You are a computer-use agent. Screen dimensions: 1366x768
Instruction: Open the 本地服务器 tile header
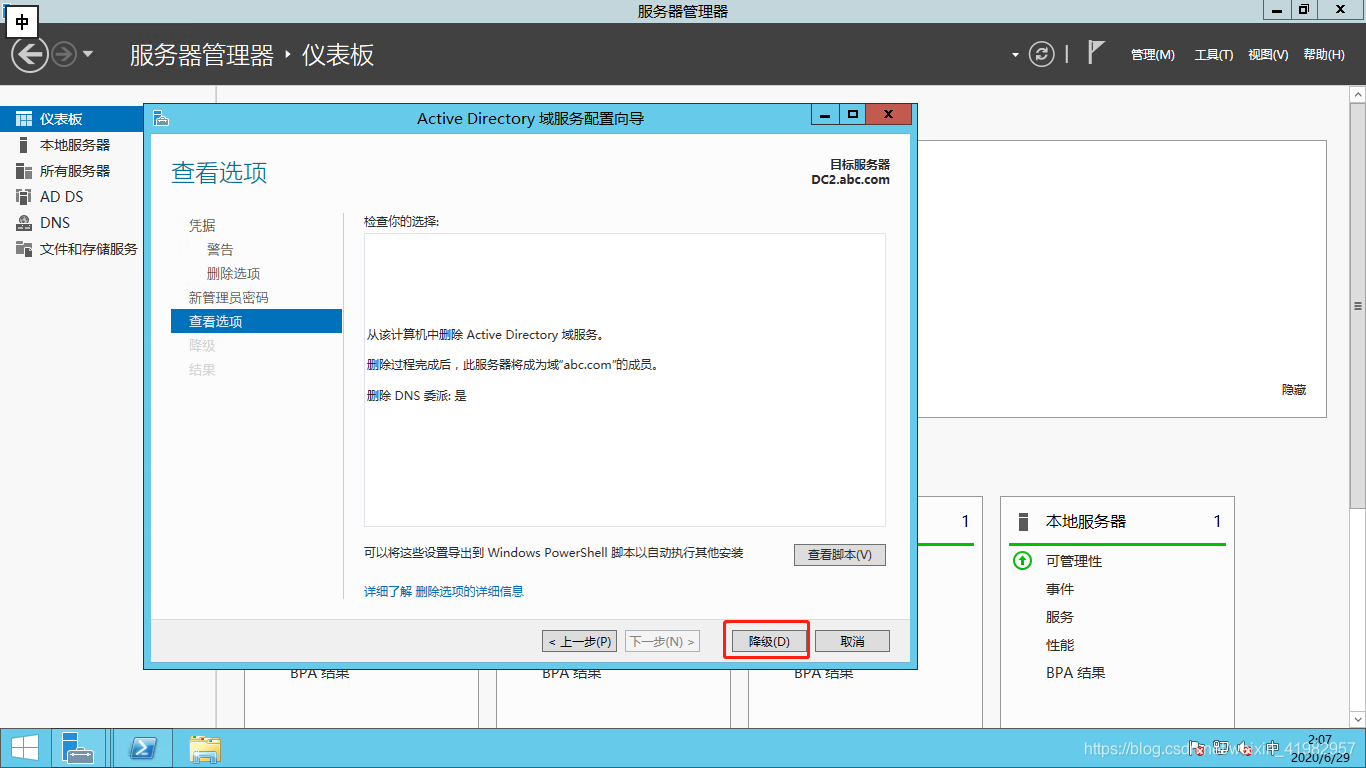1085,521
